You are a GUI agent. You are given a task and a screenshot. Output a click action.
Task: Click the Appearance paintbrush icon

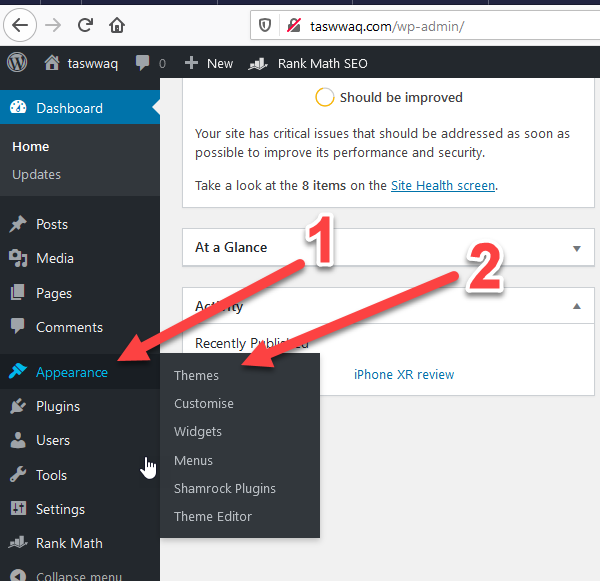click(18, 371)
